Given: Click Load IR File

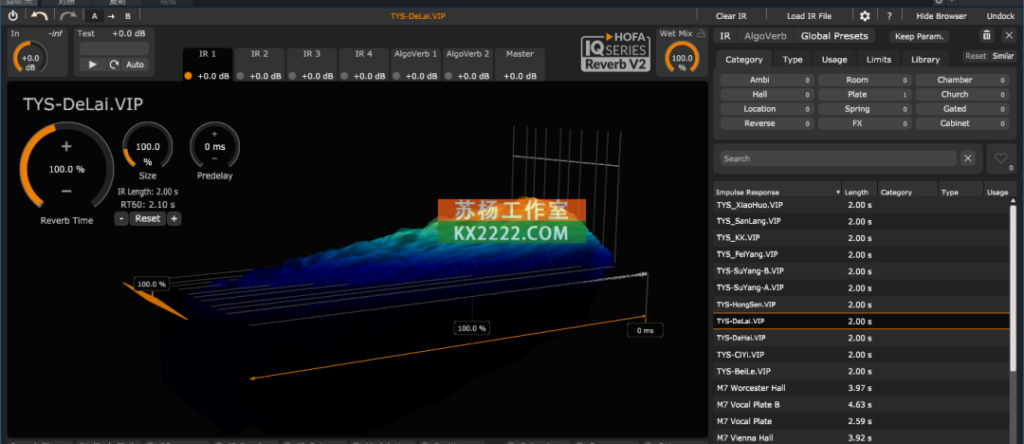Looking at the screenshot, I should tap(808, 16).
